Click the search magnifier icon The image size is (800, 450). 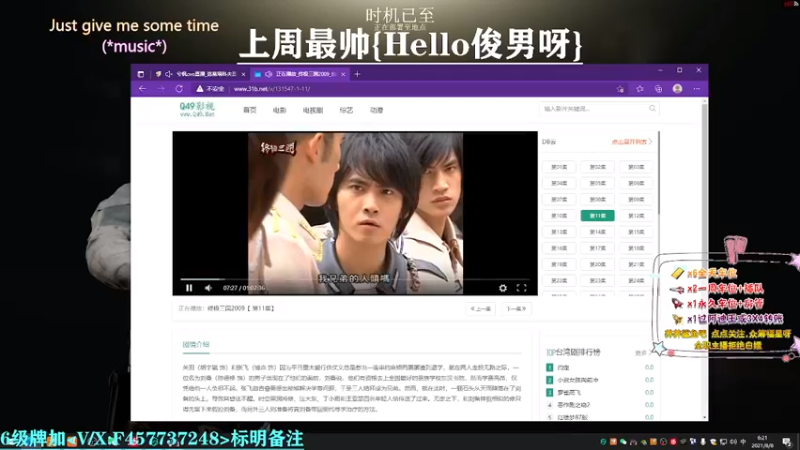pos(652,108)
